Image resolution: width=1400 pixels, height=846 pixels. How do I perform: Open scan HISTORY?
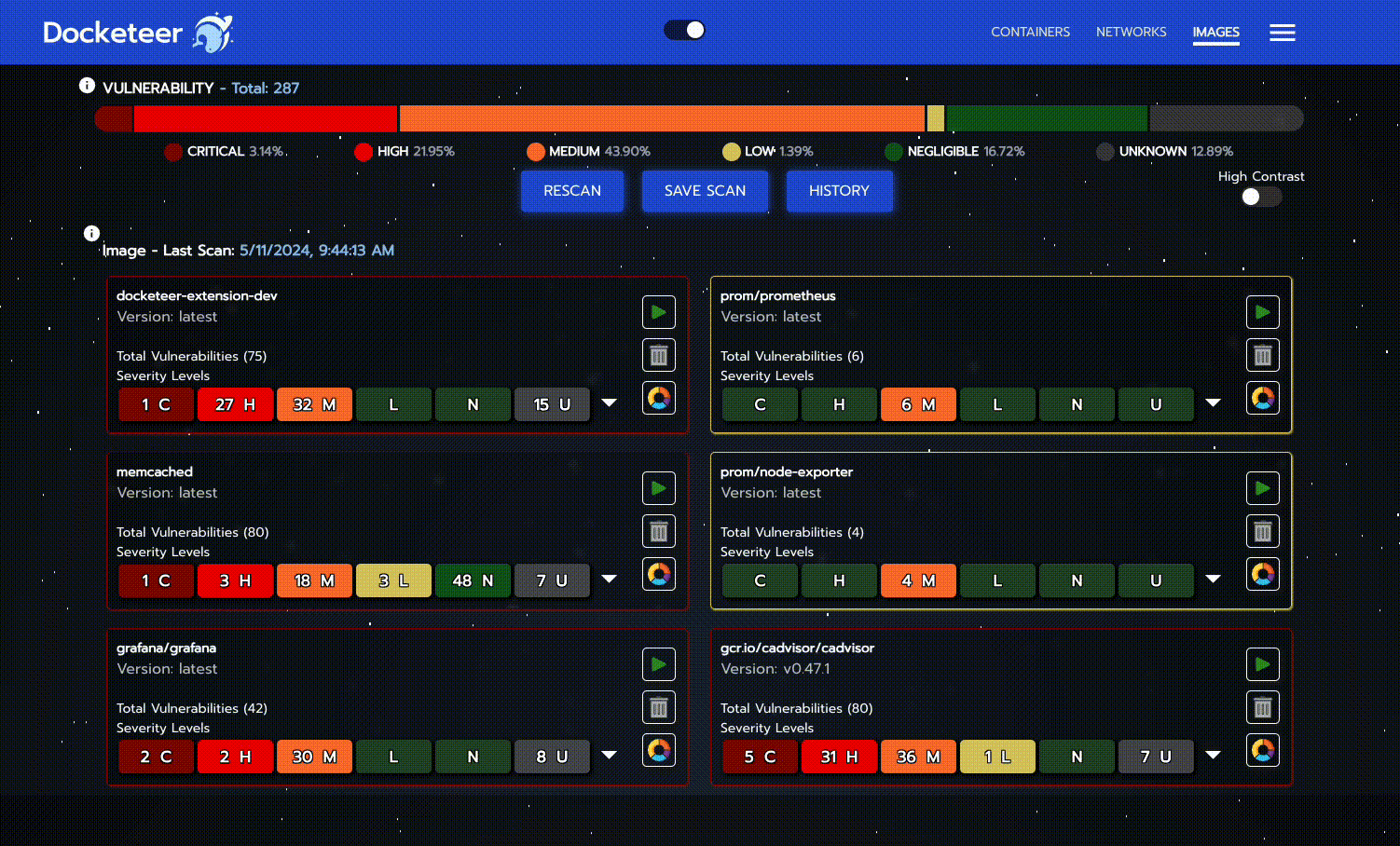(x=839, y=191)
